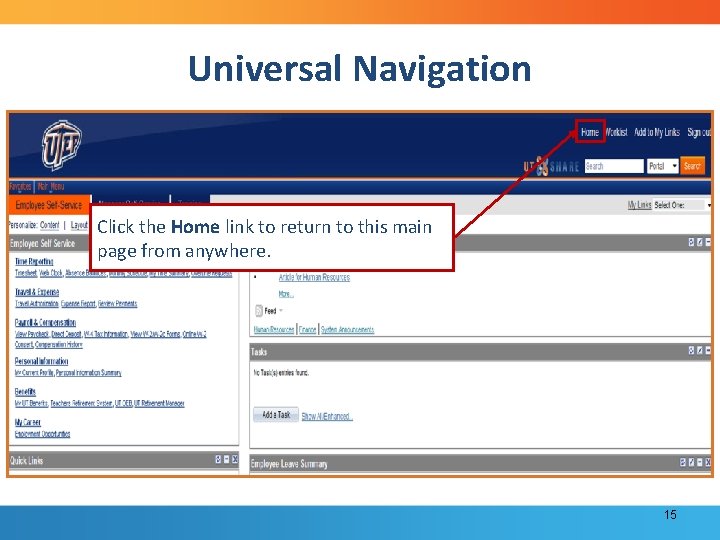Viewport: 720px width, 540px height.
Task: Open the Main Menu
Action: 51,186
